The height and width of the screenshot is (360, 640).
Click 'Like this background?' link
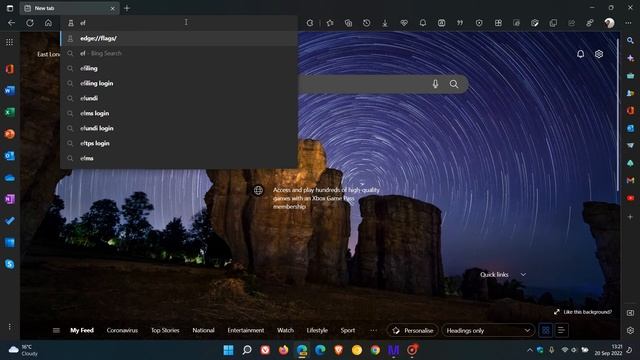click(x=583, y=312)
